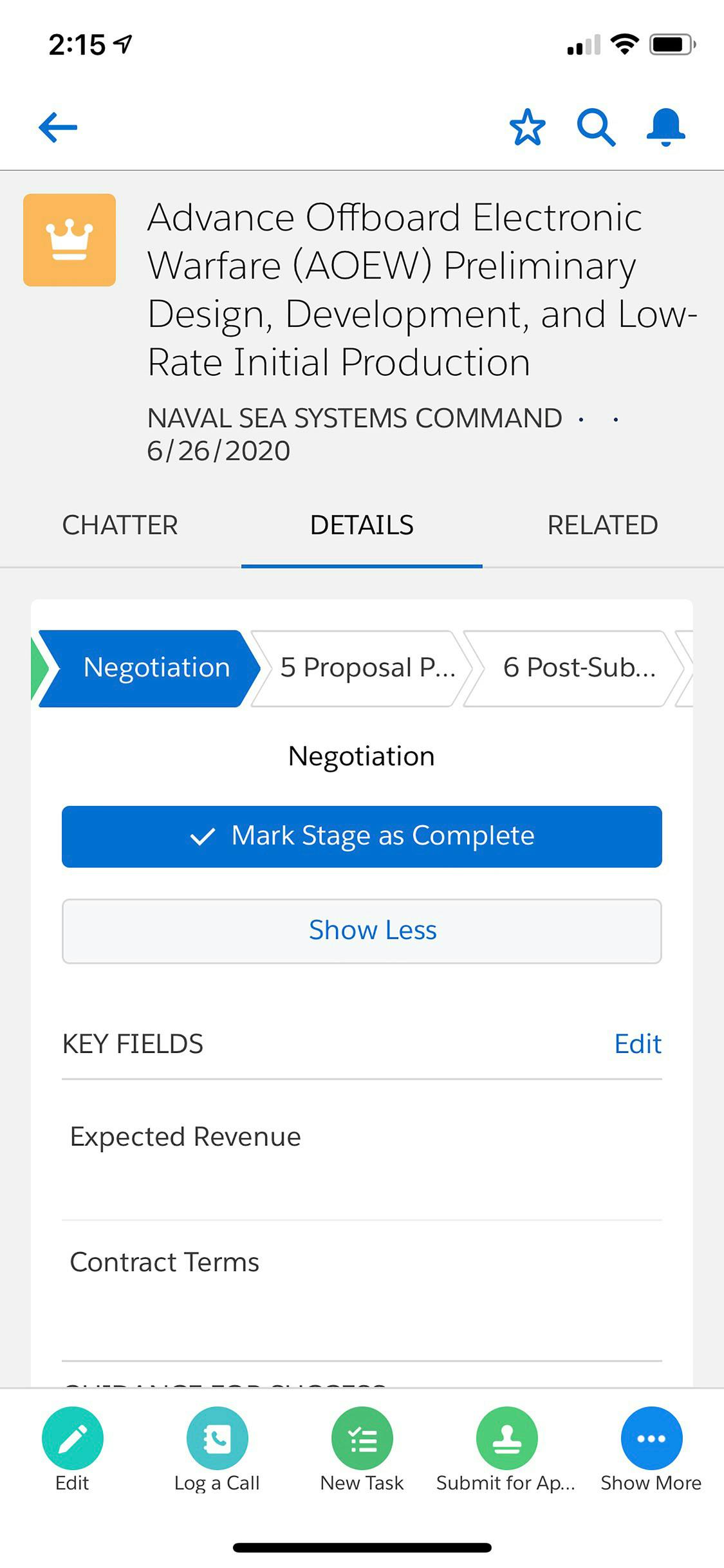The height and width of the screenshot is (1568, 724).
Task: Select the 5 Proposal P... stage
Action: point(362,668)
